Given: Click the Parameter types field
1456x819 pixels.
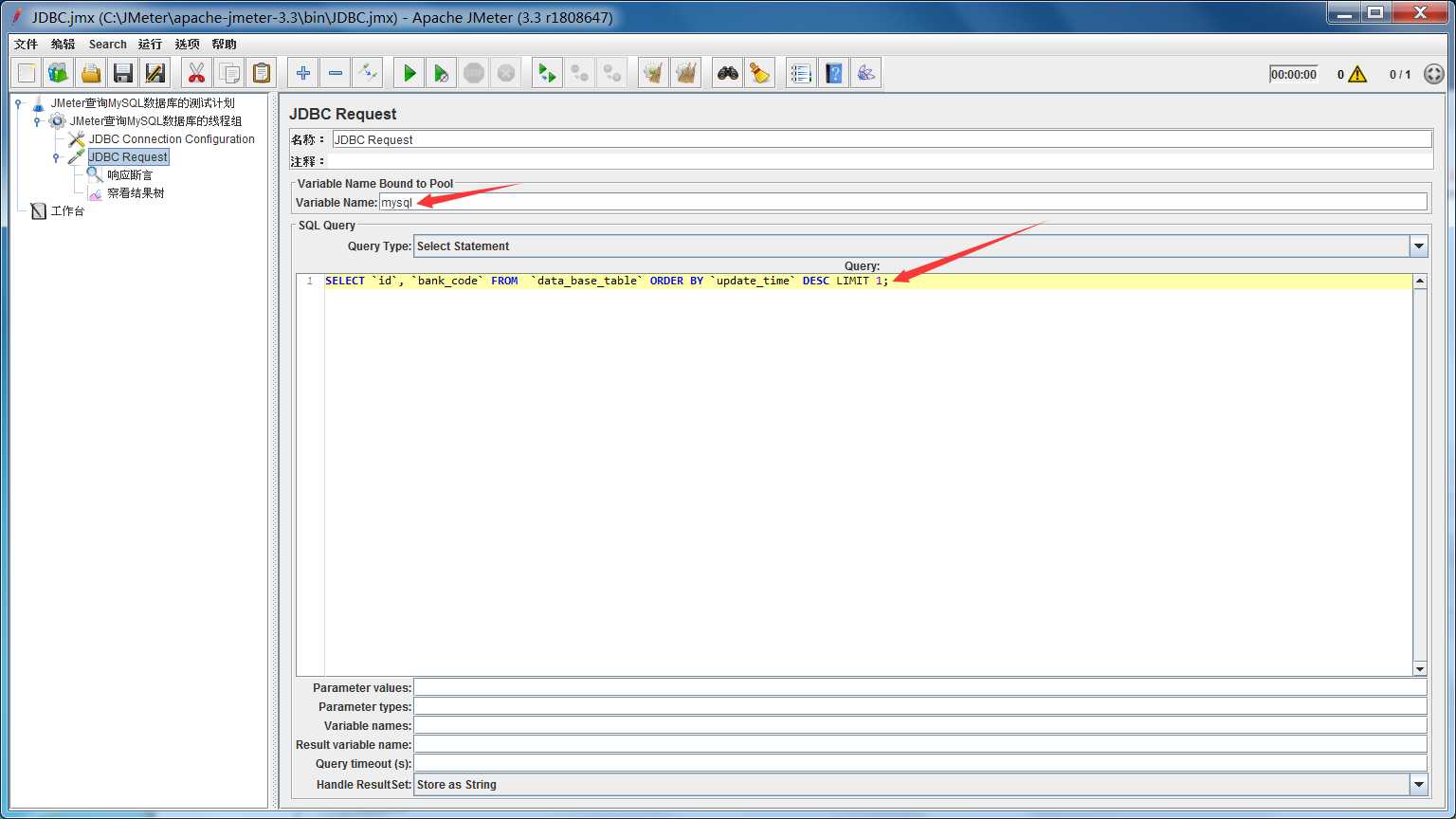Looking at the screenshot, I should [919, 706].
